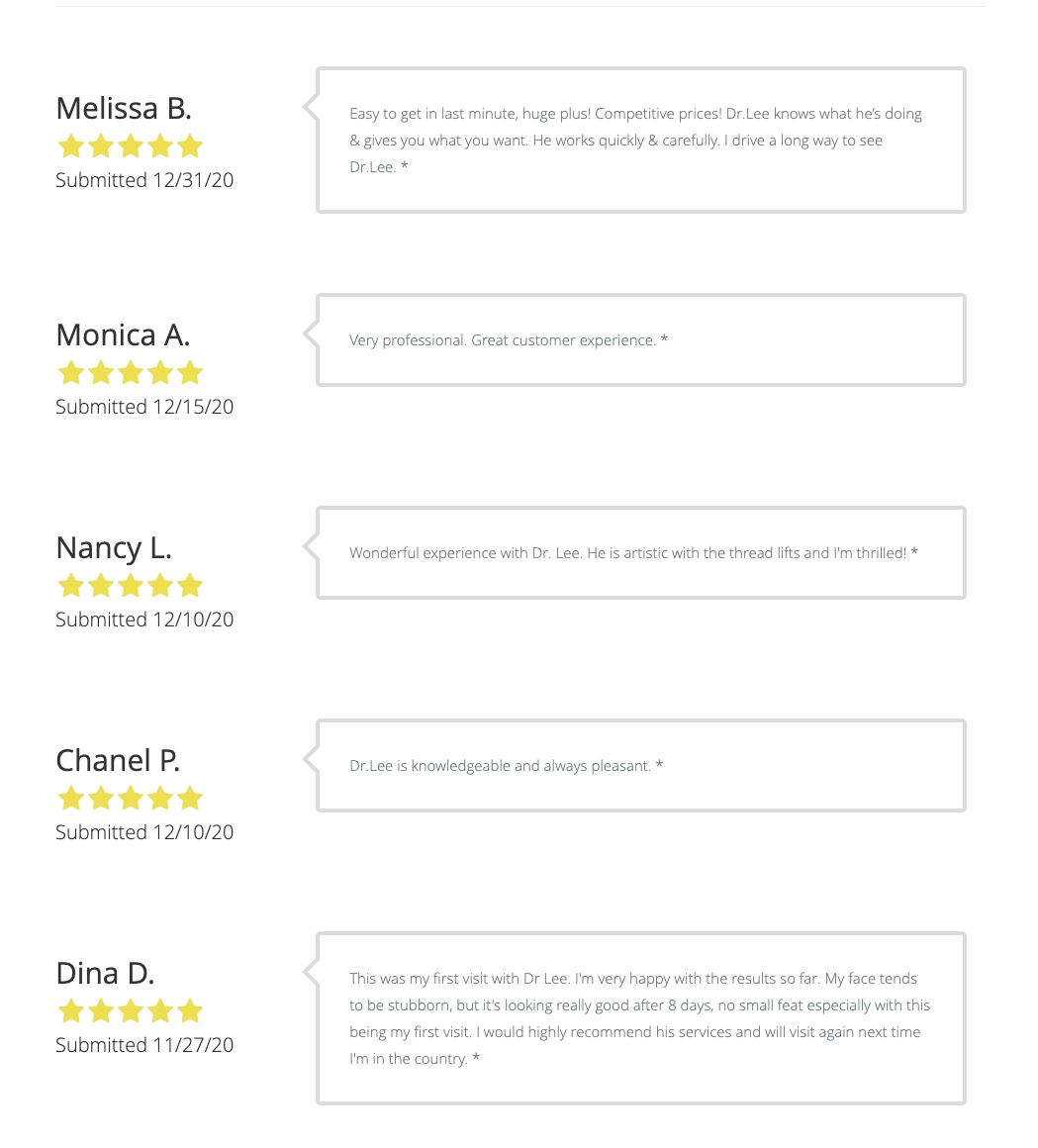Click Dina D.'s five-star rating

pos(130,1011)
